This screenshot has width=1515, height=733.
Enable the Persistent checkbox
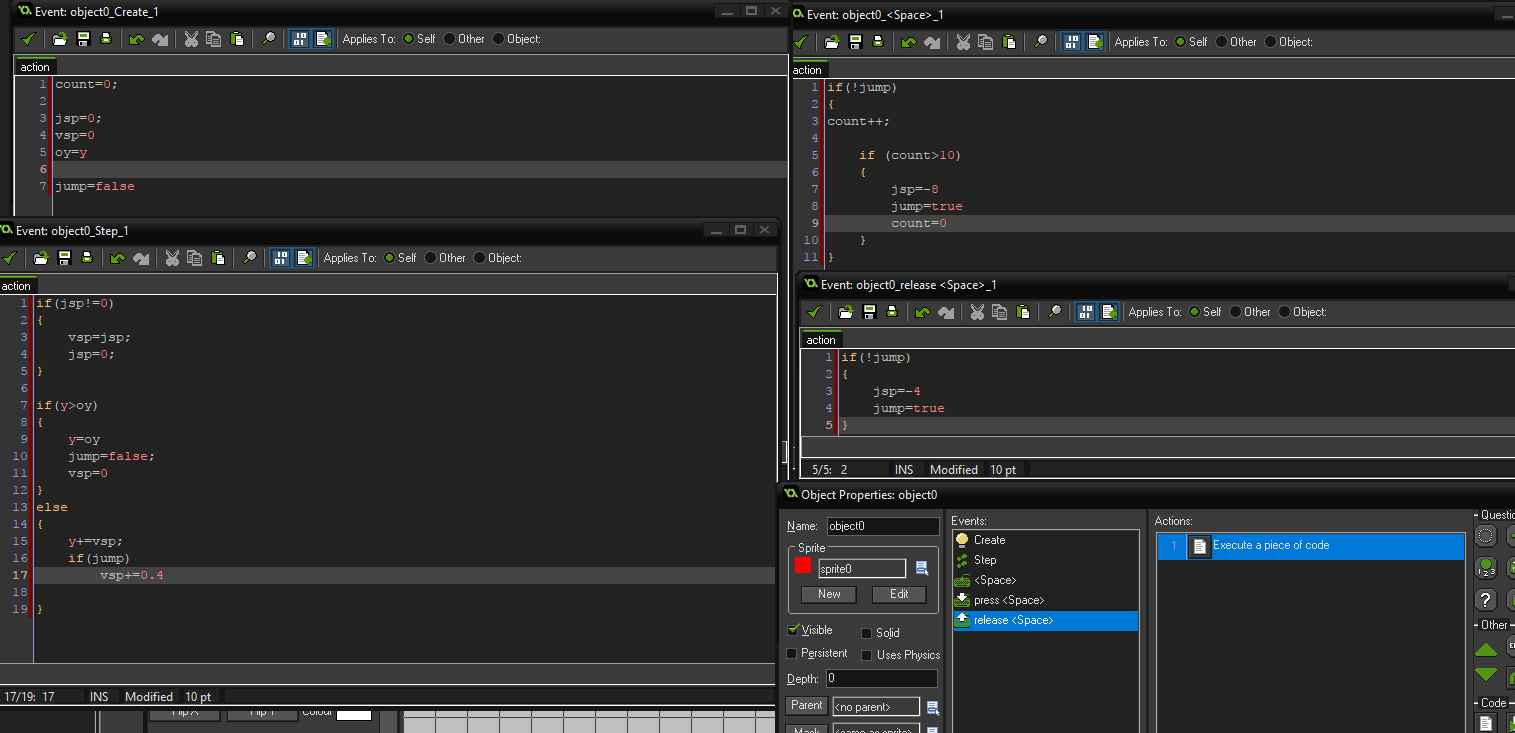tap(793, 654)
